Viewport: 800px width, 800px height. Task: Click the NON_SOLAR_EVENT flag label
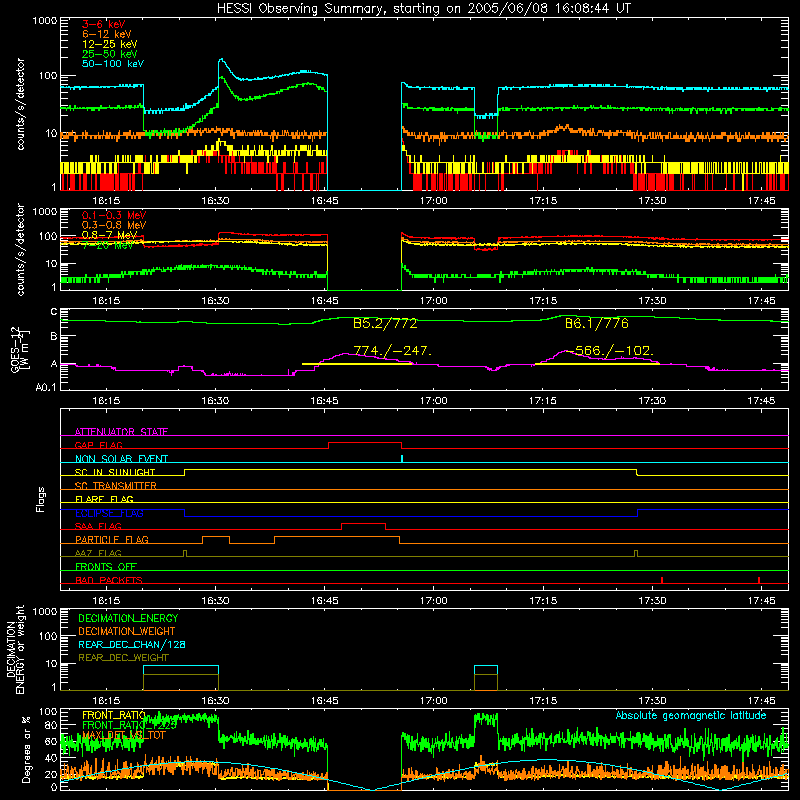point(121,459)
